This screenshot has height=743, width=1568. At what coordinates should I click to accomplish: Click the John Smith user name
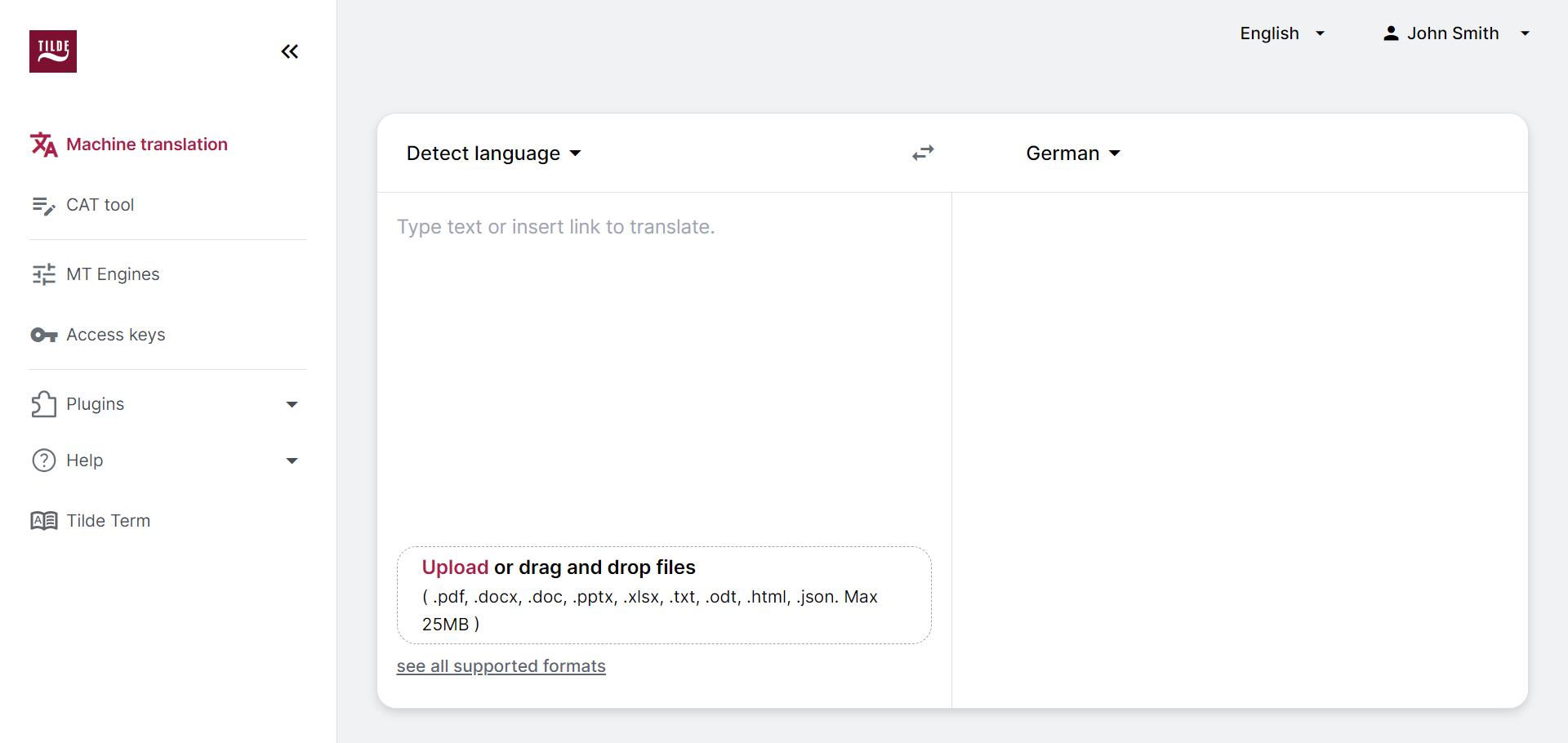coord(1453,33)
